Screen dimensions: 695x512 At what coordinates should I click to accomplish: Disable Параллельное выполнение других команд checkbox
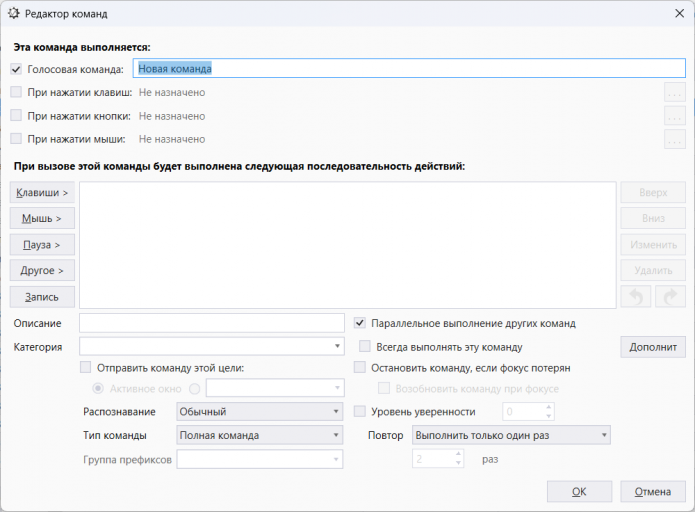click(x=360, y=323)
